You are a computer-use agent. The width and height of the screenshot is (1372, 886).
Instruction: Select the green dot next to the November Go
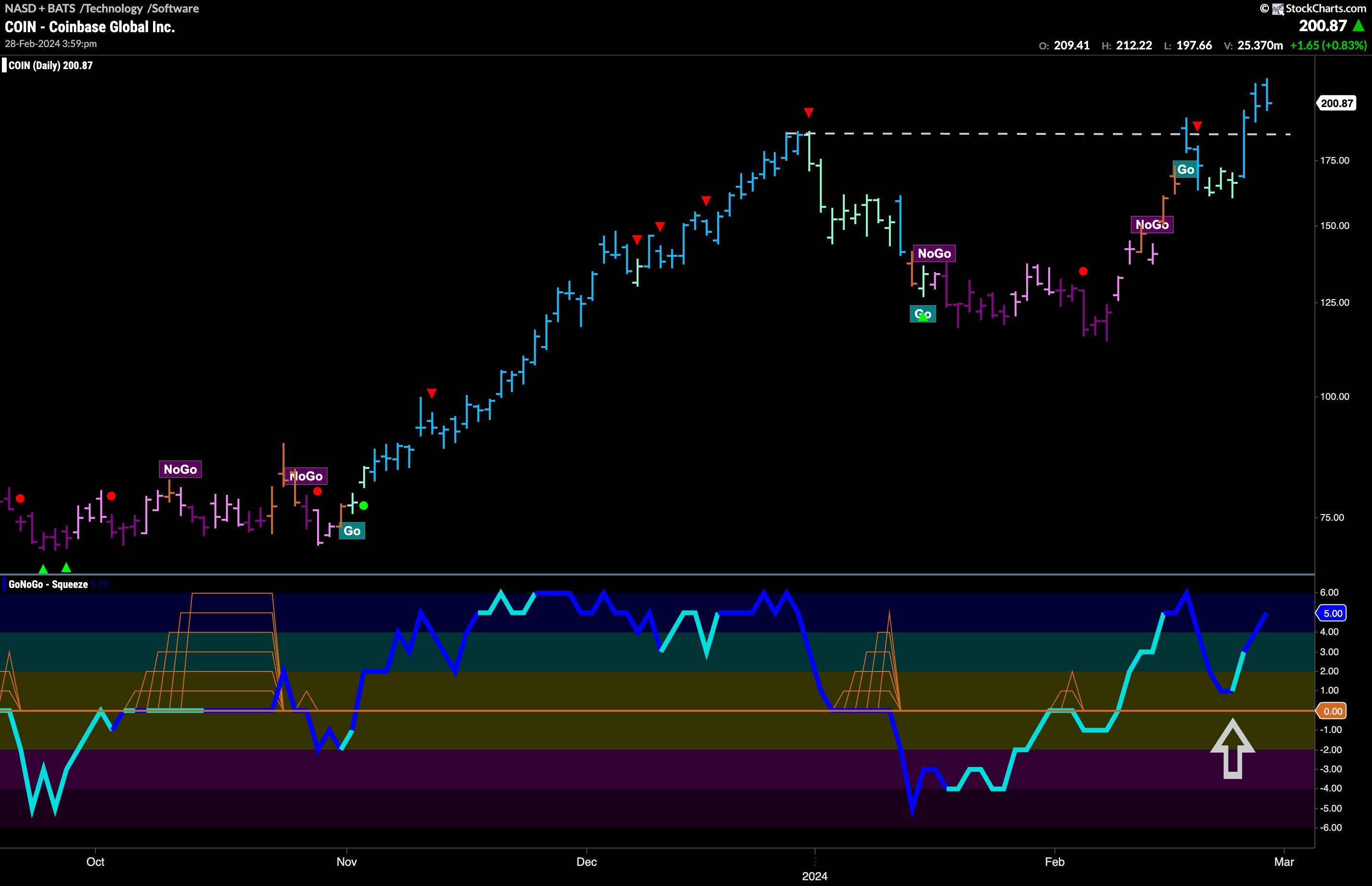[x=364, y=506]
